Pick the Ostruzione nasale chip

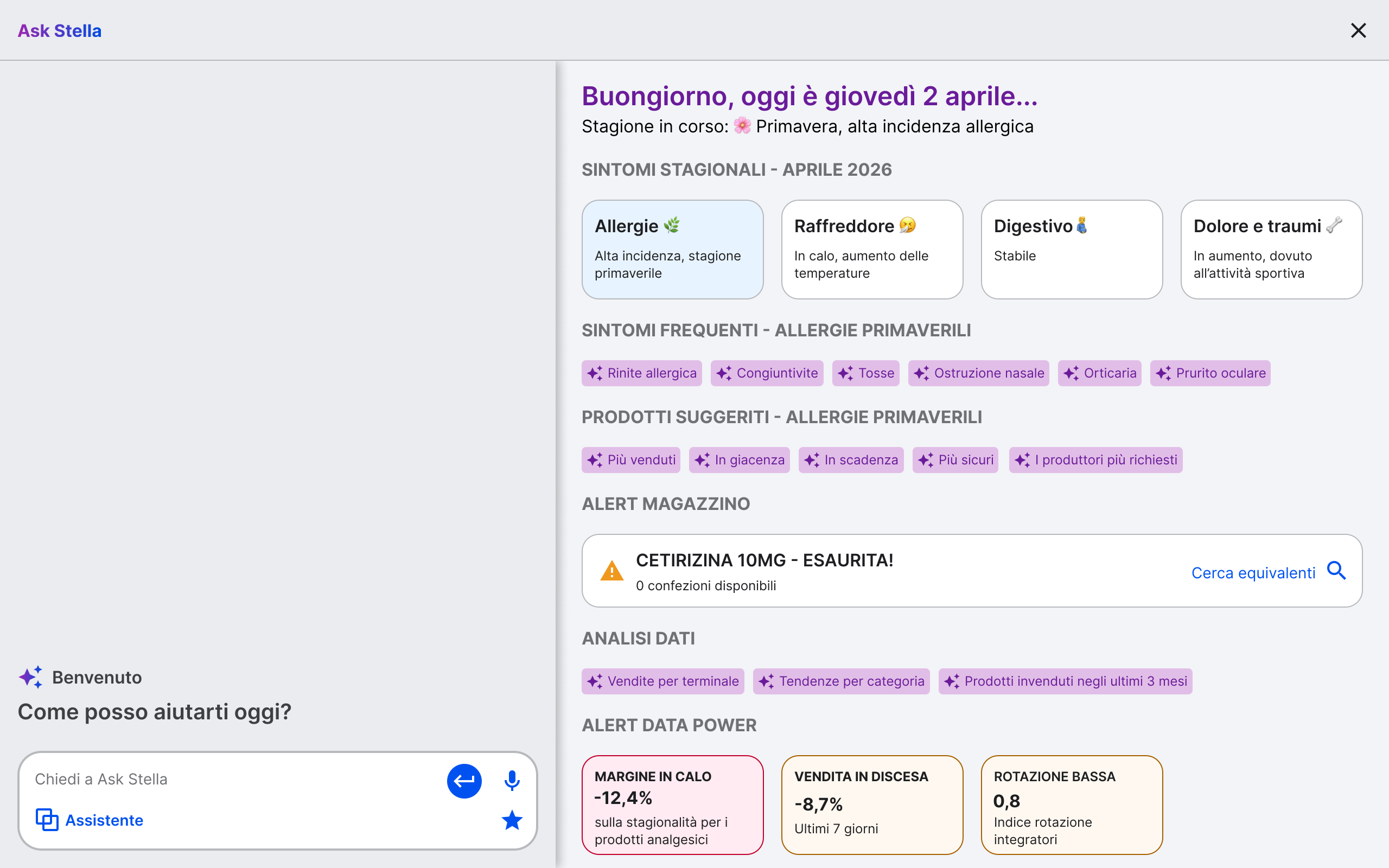(x=979, y=373)
